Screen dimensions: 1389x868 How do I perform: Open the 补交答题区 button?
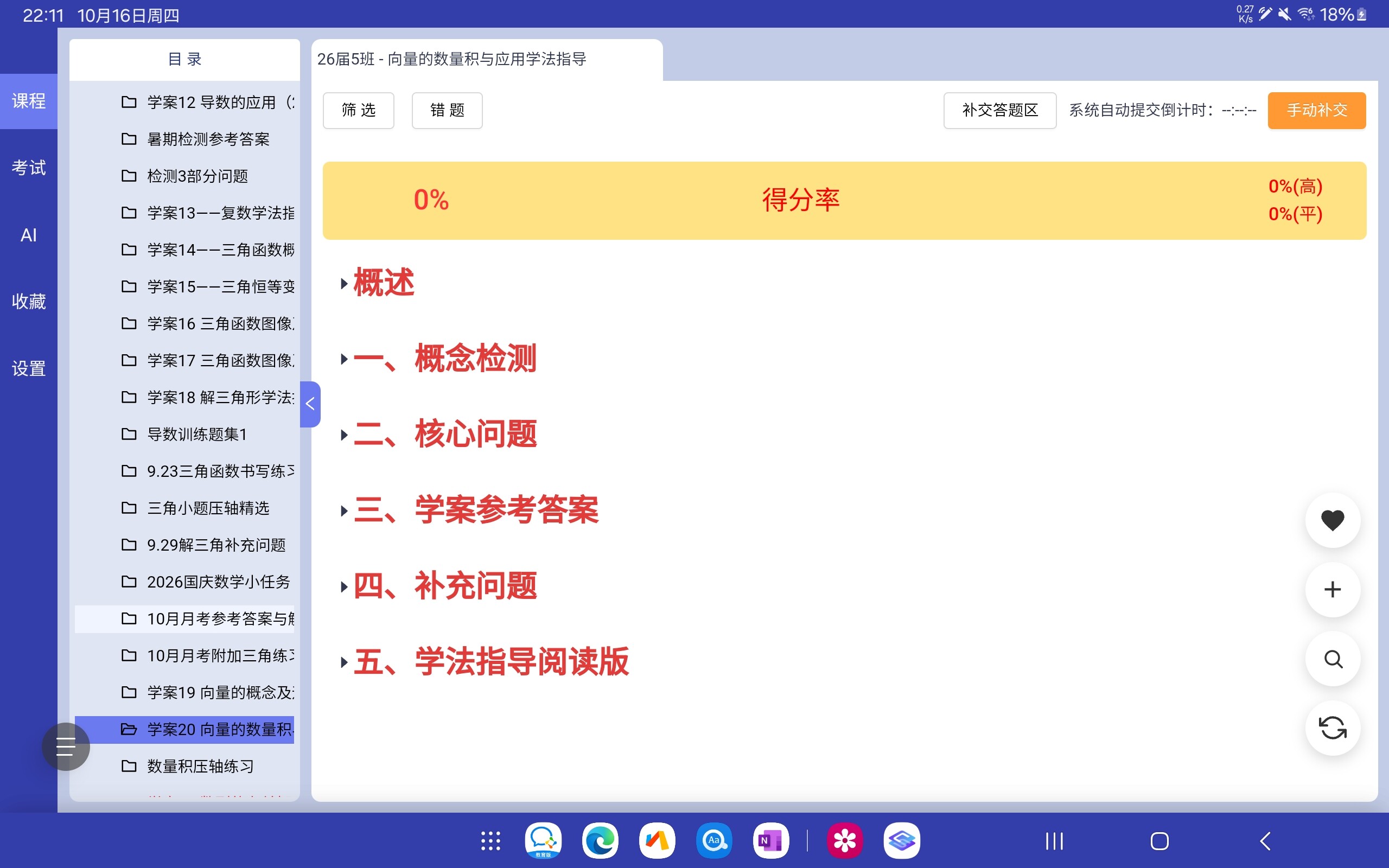tap(999, 110)
